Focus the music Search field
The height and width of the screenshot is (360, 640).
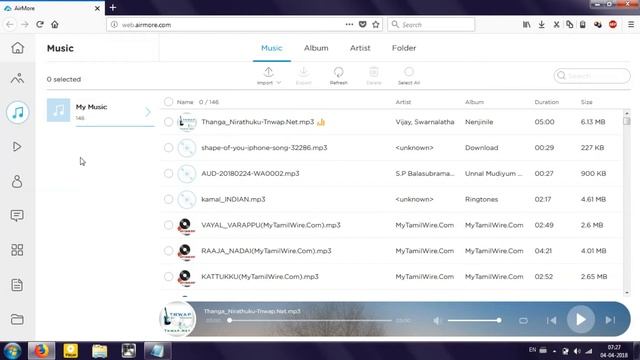click(x=592, y=76)
